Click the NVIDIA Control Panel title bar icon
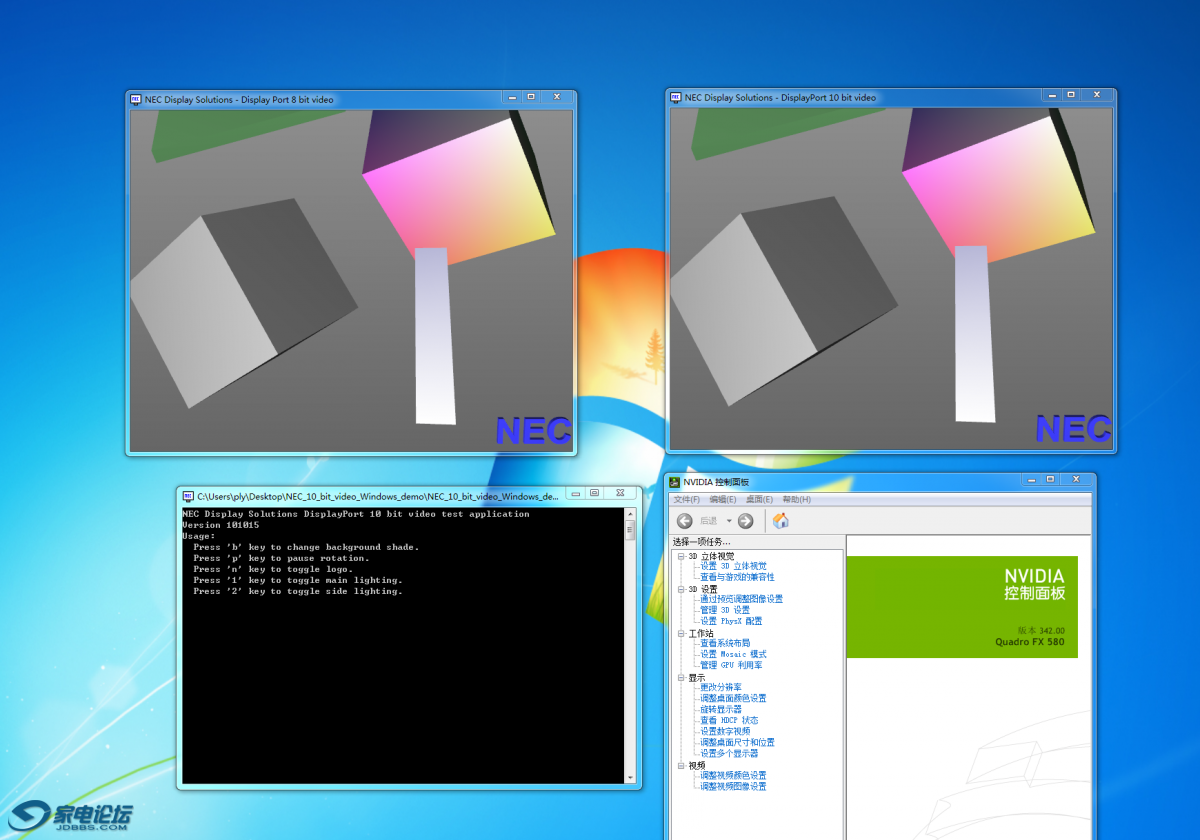Viewport: 1200px width, 840px height. [675, 482]
